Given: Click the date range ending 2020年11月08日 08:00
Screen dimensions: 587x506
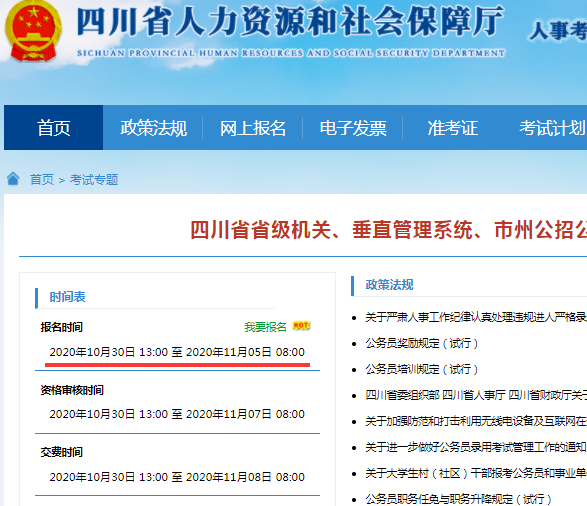Looking at the screenshot, I should tap(177, 477).
